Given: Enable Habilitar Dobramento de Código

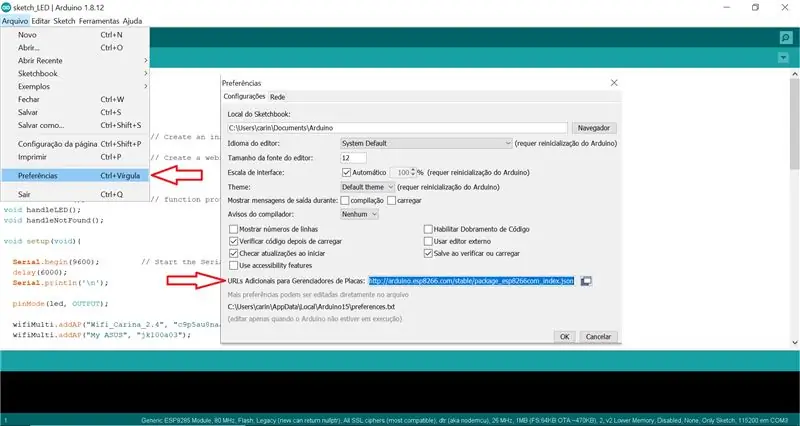Looking at the screenshot, I should click(x=428, y=229).
